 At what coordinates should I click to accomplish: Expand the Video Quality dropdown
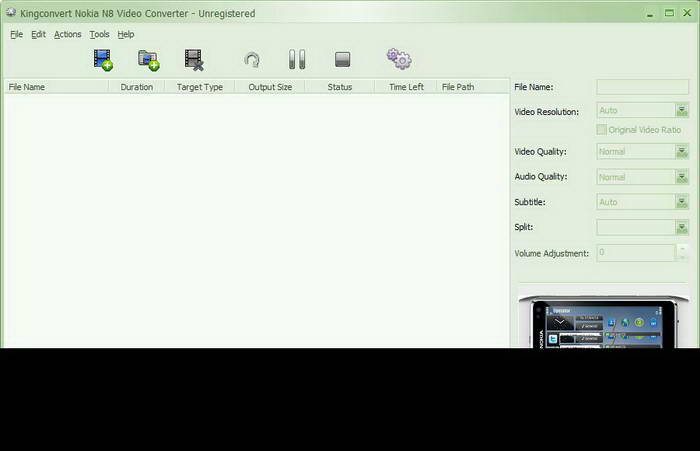coord(682,152)
